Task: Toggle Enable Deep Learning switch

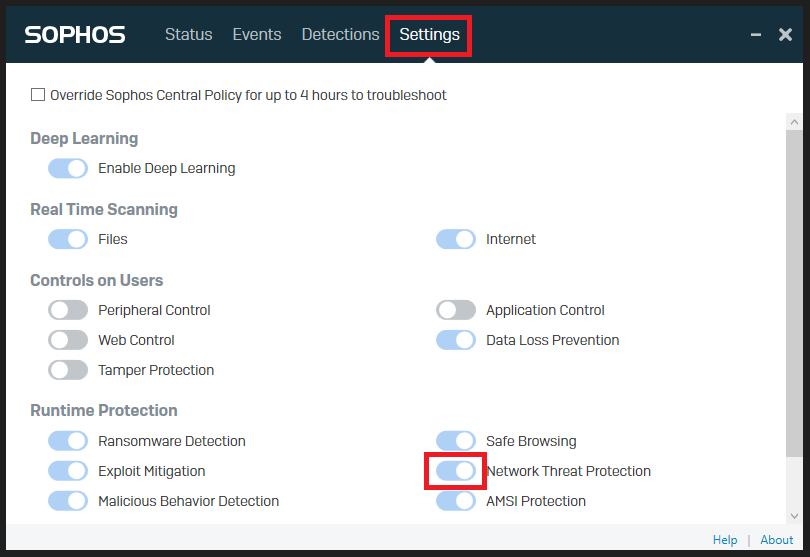Action: 68,168
